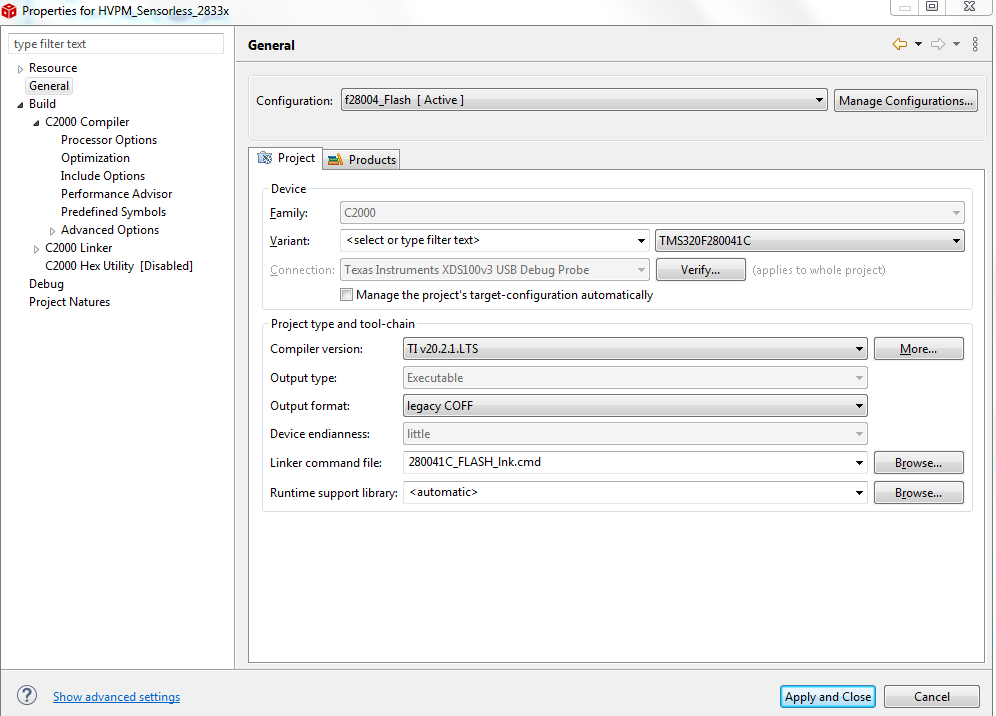This screenshot has height=716, width=996.
Task: Expand the Resource tree node
Action: 20,69
